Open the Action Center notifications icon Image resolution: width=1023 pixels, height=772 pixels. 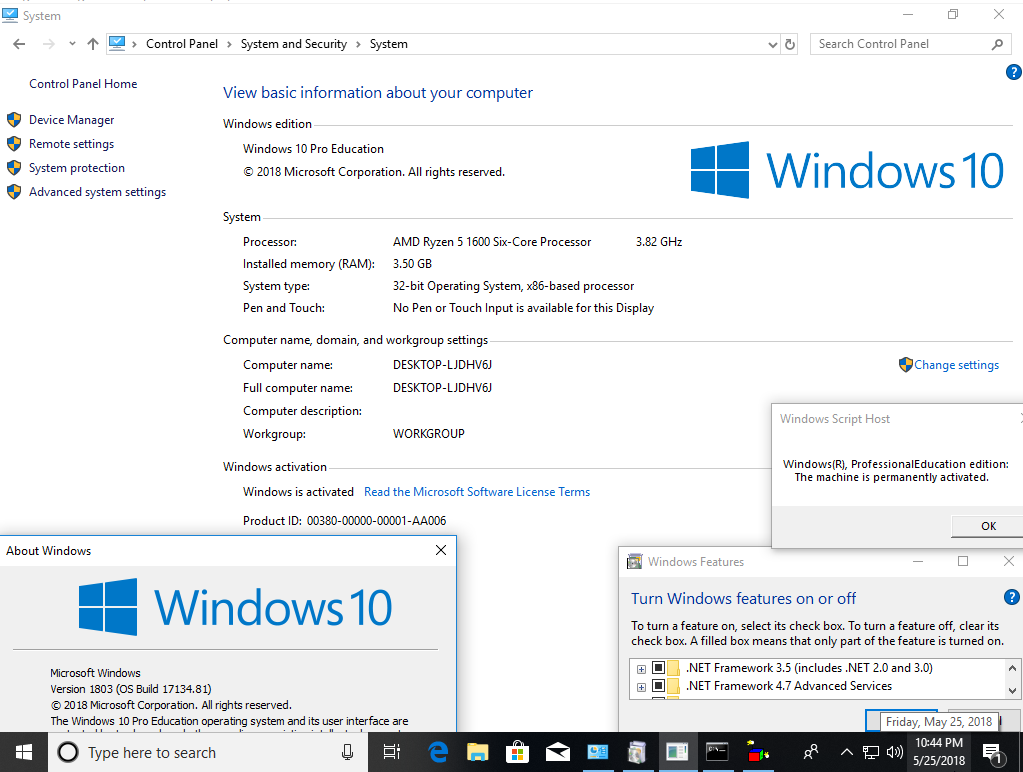point(992,752)
